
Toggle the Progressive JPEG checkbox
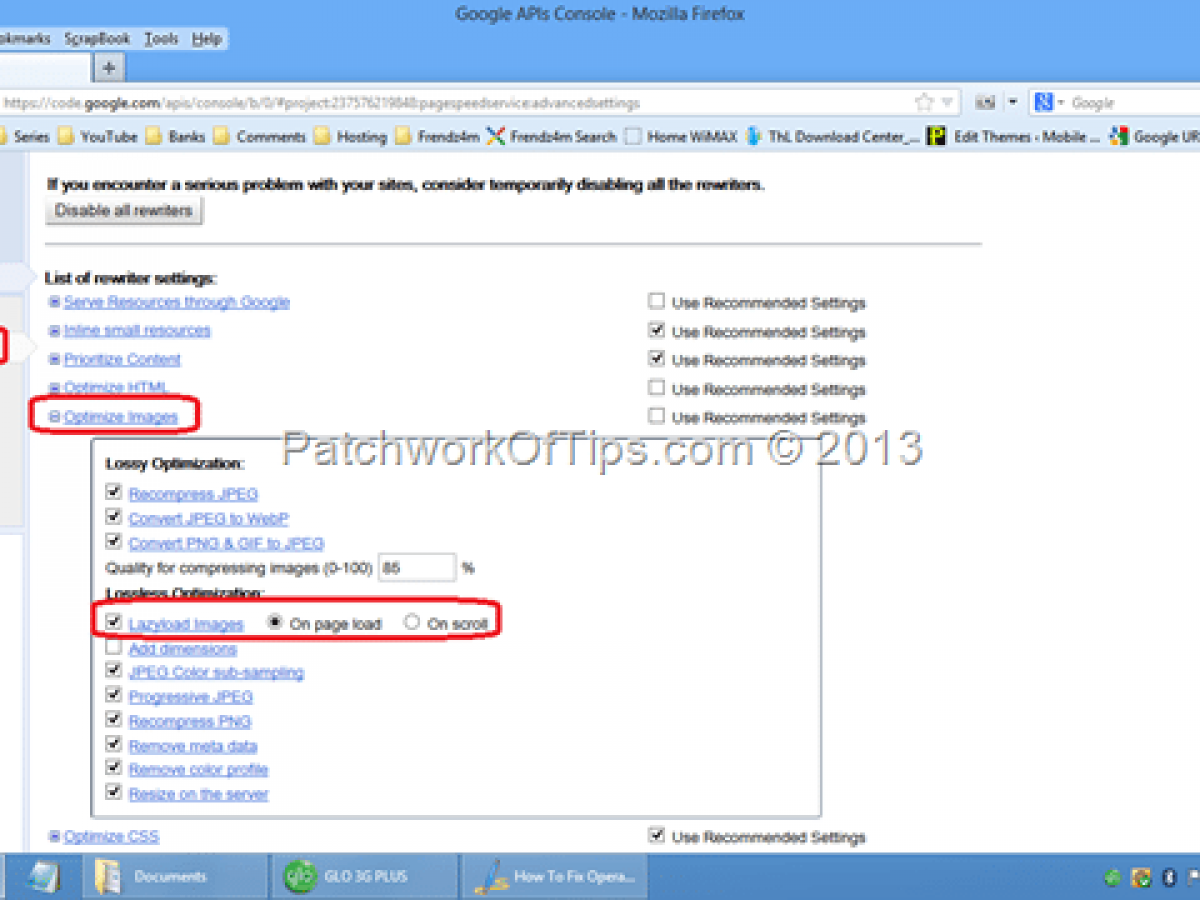113,696
